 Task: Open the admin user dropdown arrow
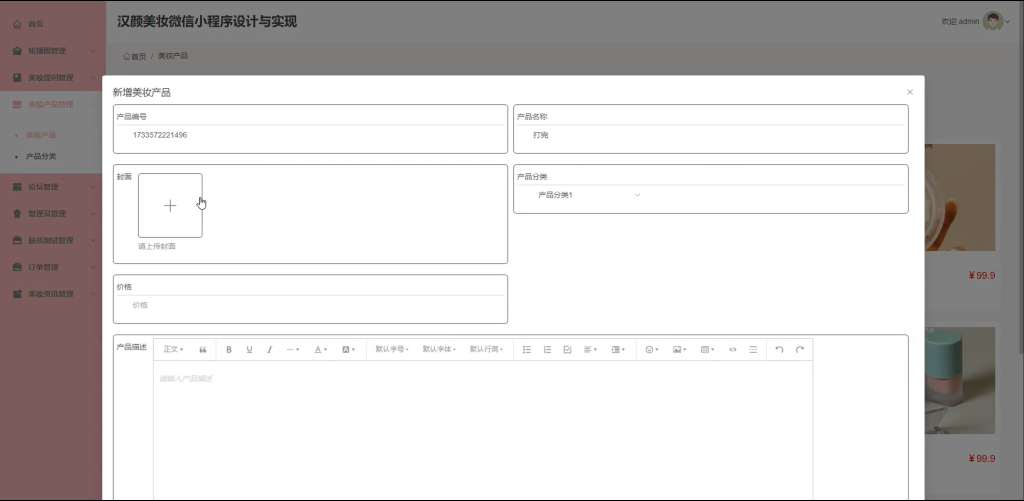coord(1008,22)
